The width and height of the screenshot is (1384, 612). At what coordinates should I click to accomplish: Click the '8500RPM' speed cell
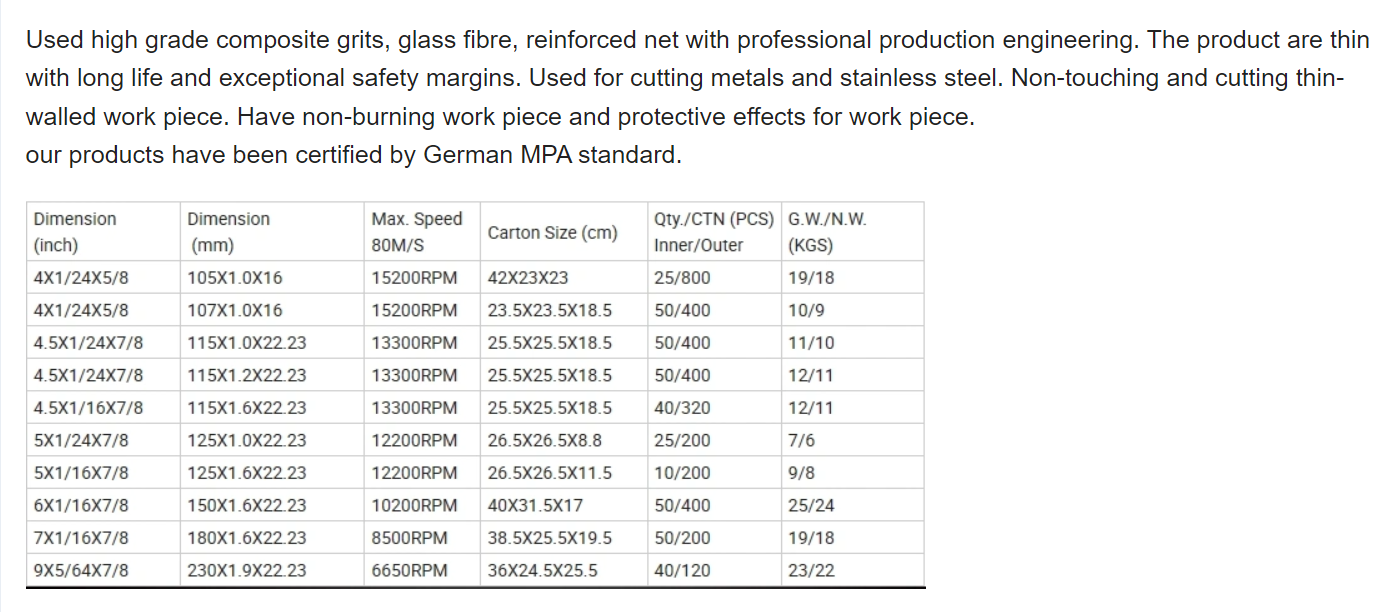[x=422, y=538]
